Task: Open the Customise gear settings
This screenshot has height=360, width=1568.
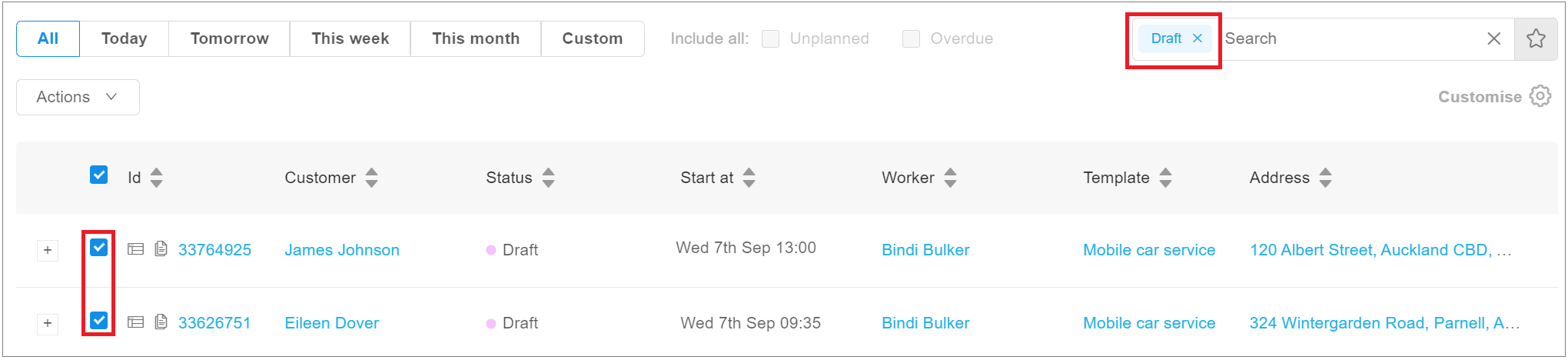Action: coord(1540,97)
